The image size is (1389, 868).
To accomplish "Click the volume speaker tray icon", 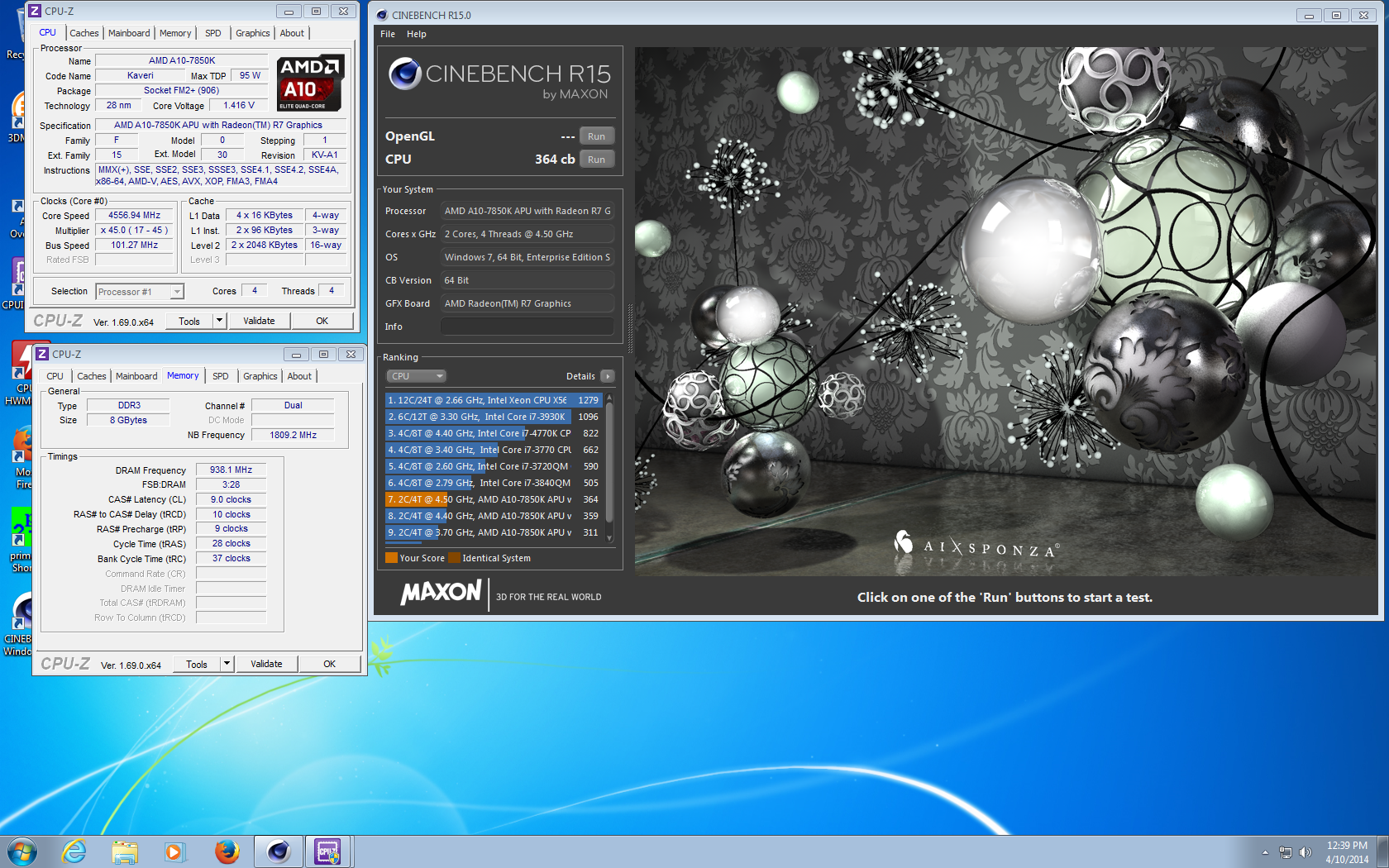I will coord(1305,852).
